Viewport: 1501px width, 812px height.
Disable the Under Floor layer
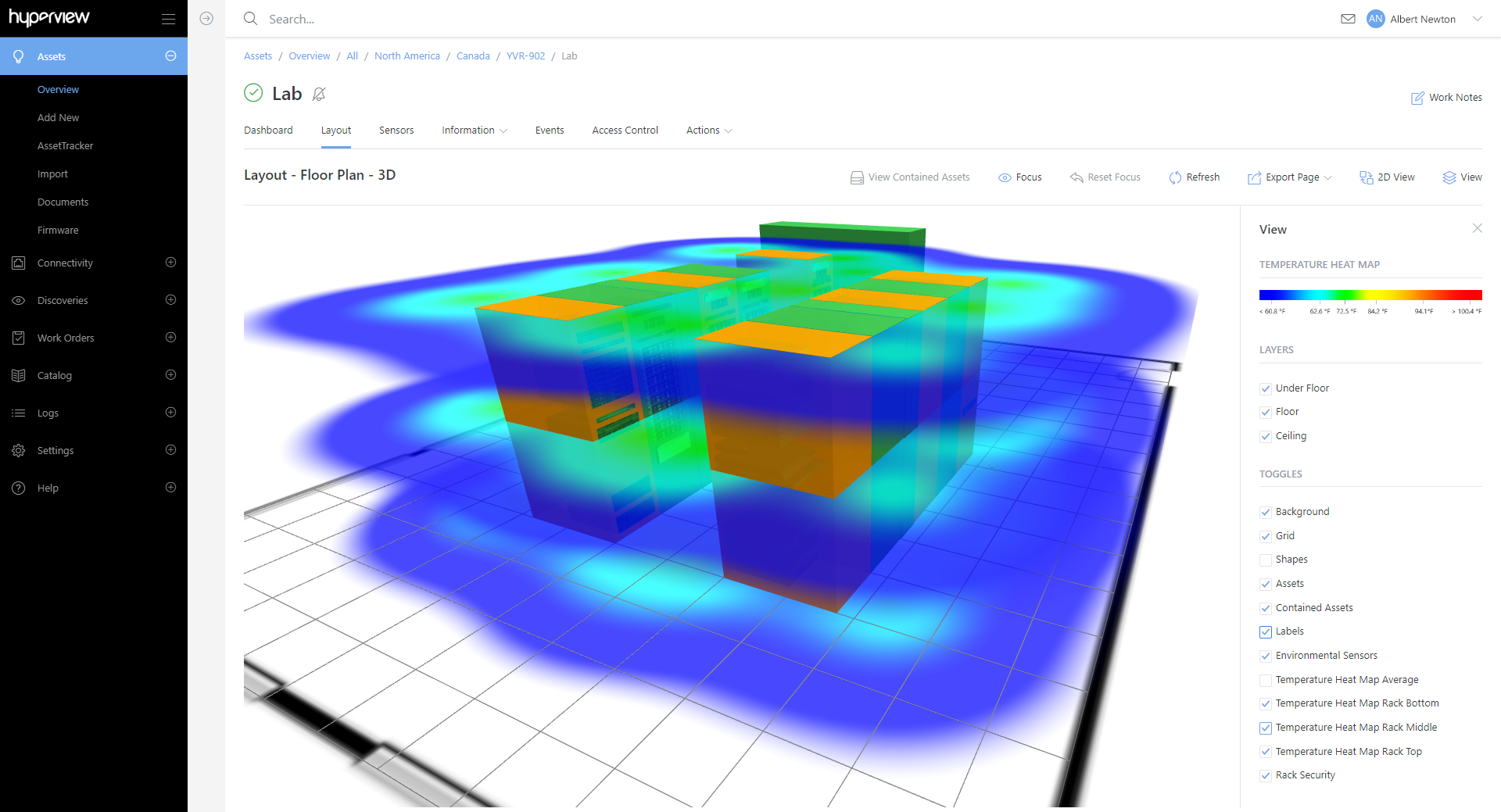click(x=1265, y=388)
